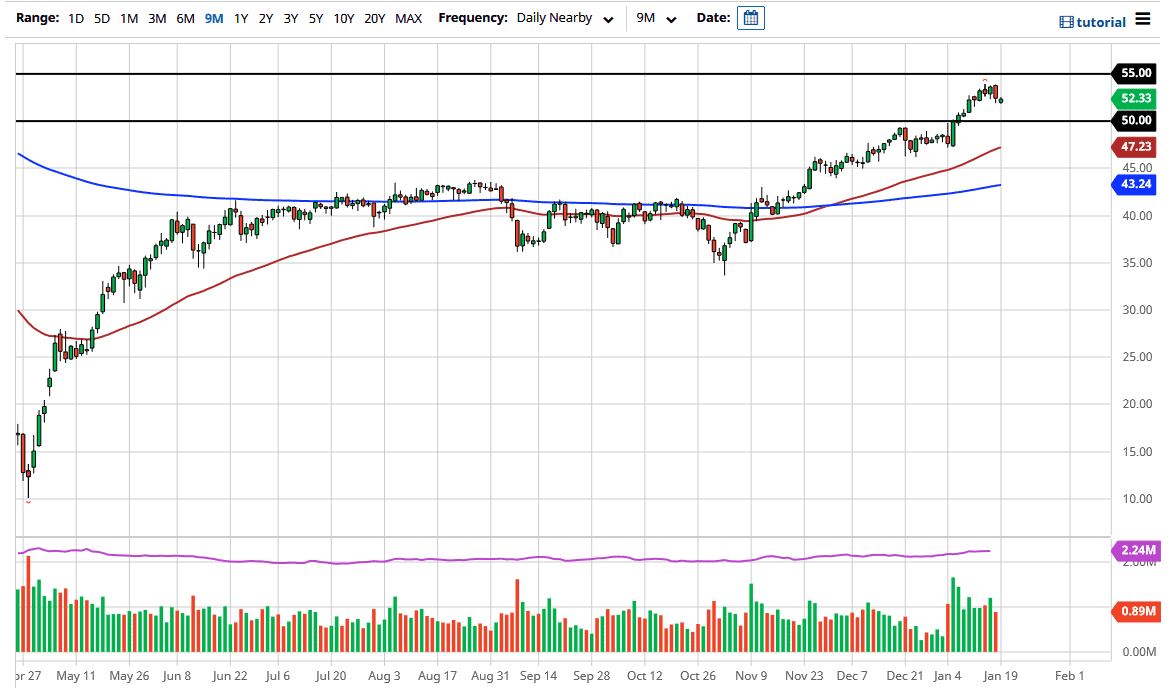
Task: Select the 10Y range
Action: pyautogui.click(x=342, y=18)
